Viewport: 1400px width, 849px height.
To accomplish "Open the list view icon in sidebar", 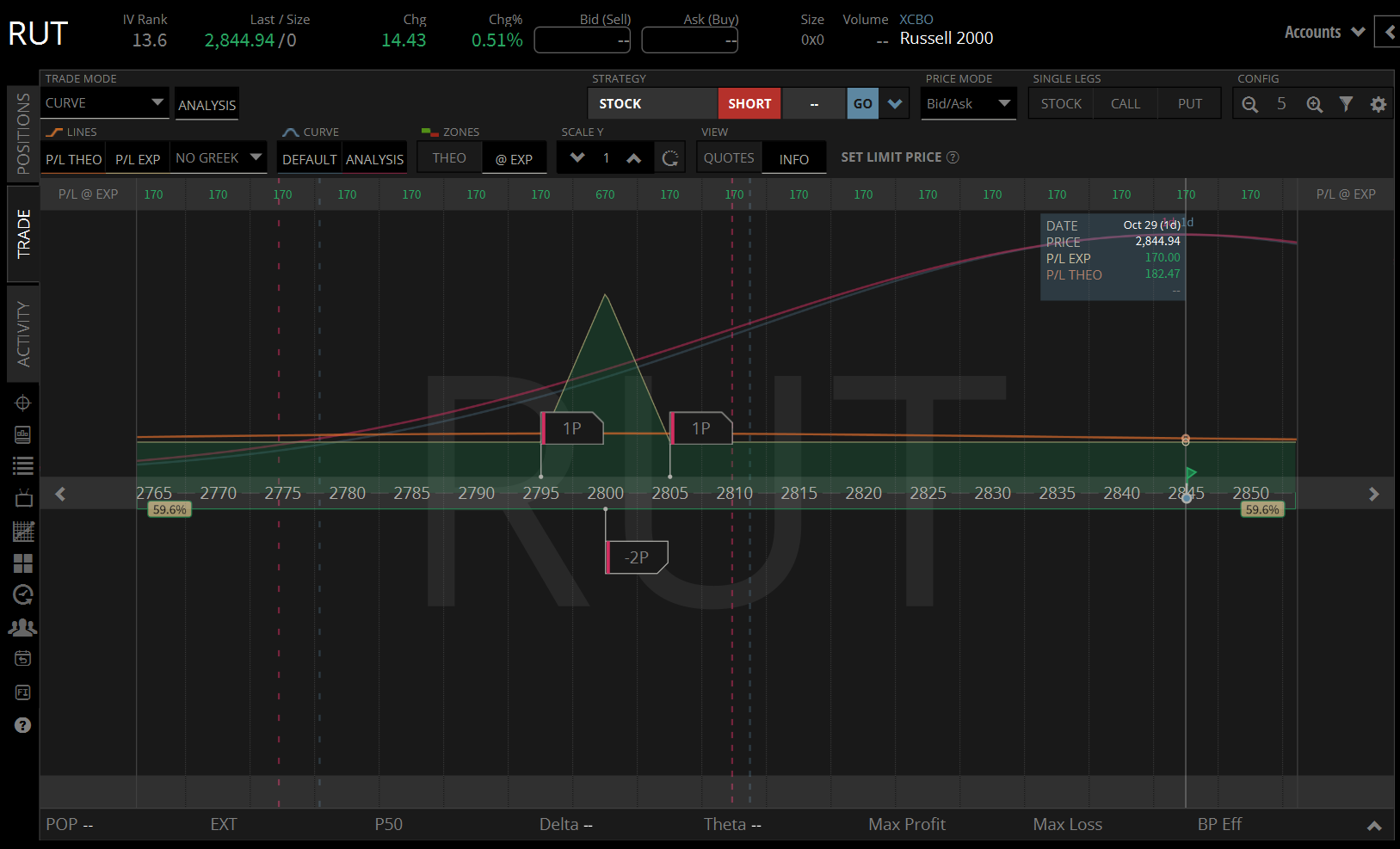I will [23, 466].
